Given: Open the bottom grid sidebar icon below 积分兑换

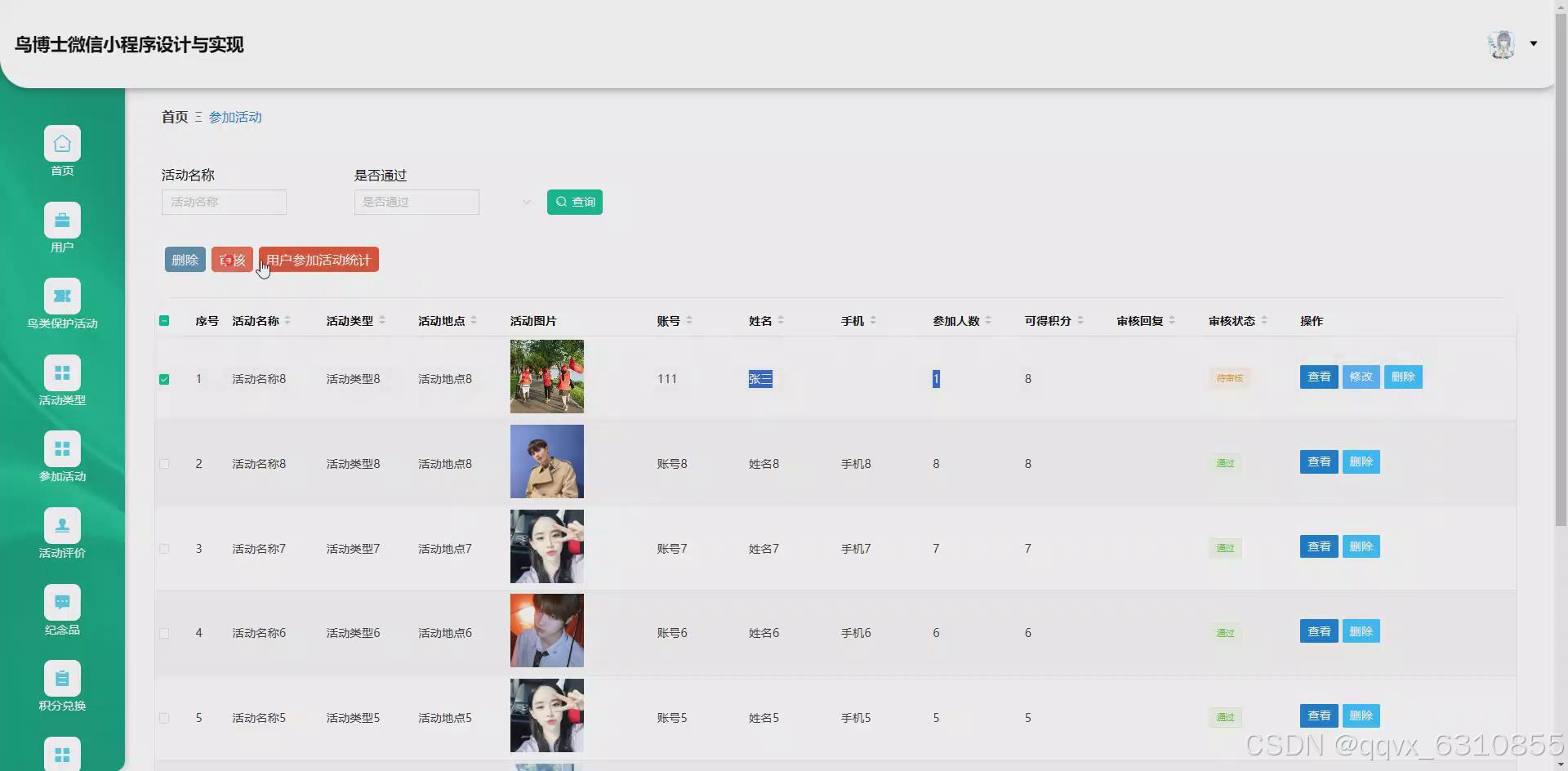Looking at the screenshot, I should coord(62,754).
